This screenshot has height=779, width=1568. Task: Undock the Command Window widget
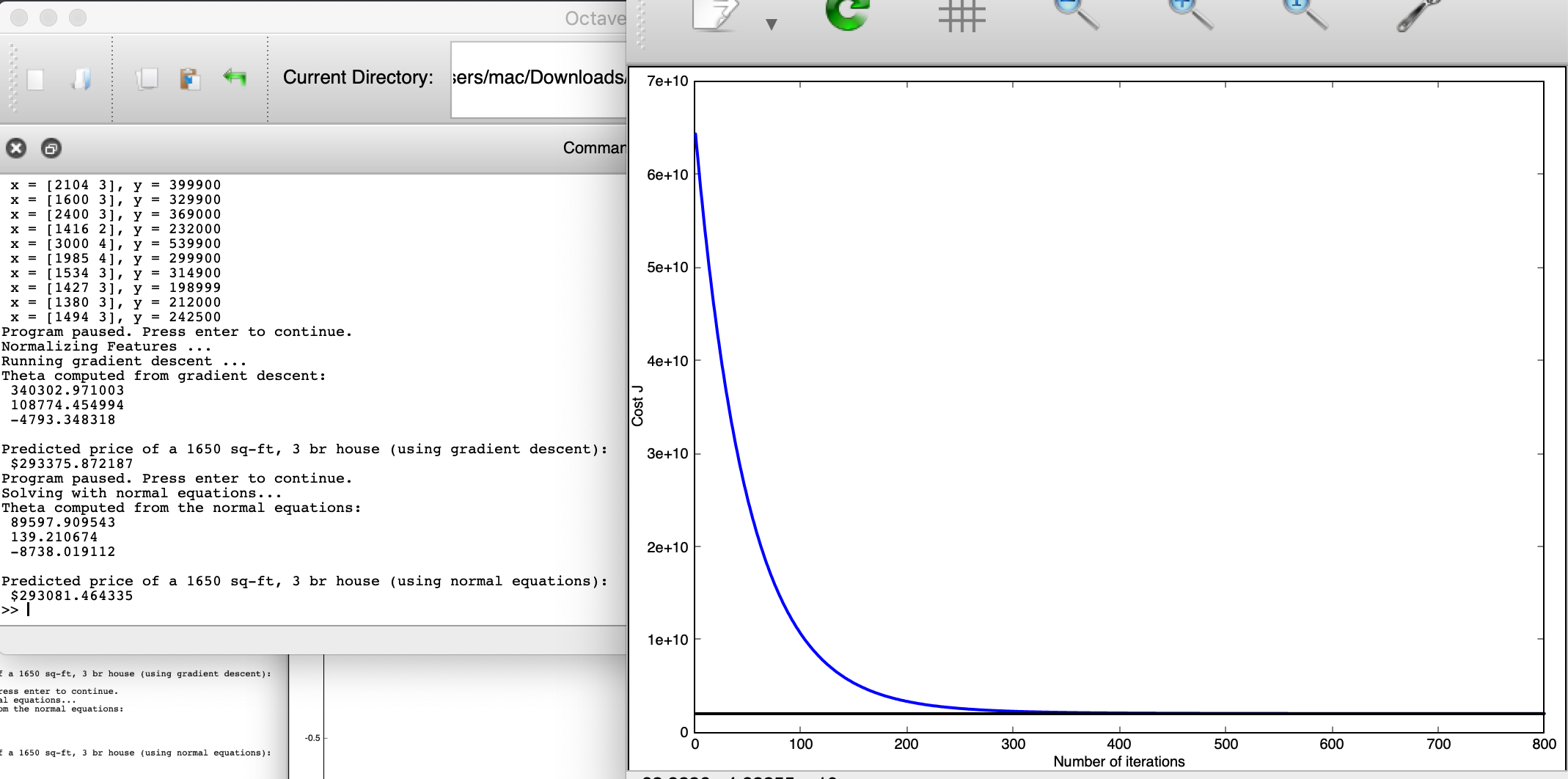click(x=51, y=148)
